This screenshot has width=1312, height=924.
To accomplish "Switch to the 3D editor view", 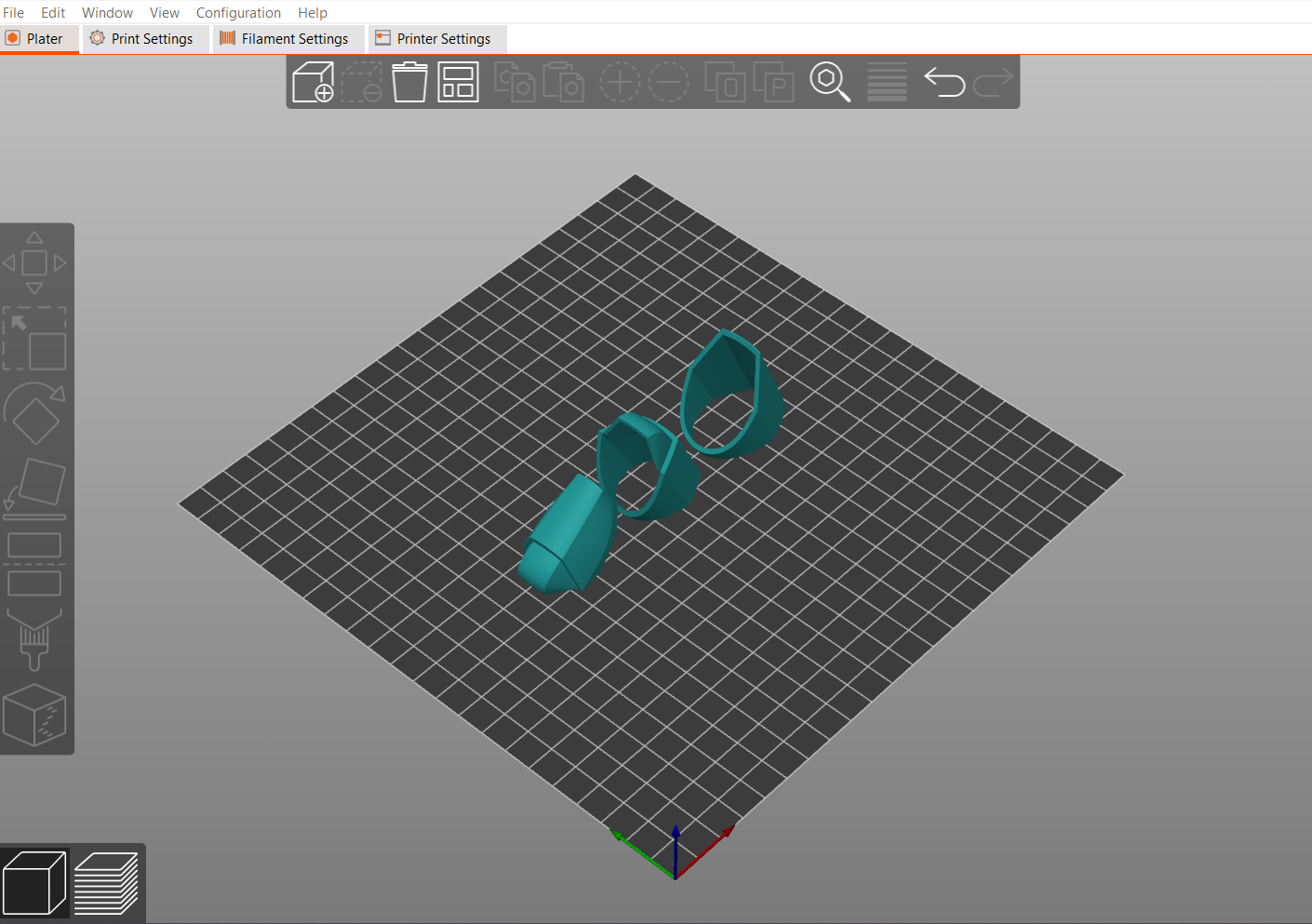I will click(x=34, y=882).
